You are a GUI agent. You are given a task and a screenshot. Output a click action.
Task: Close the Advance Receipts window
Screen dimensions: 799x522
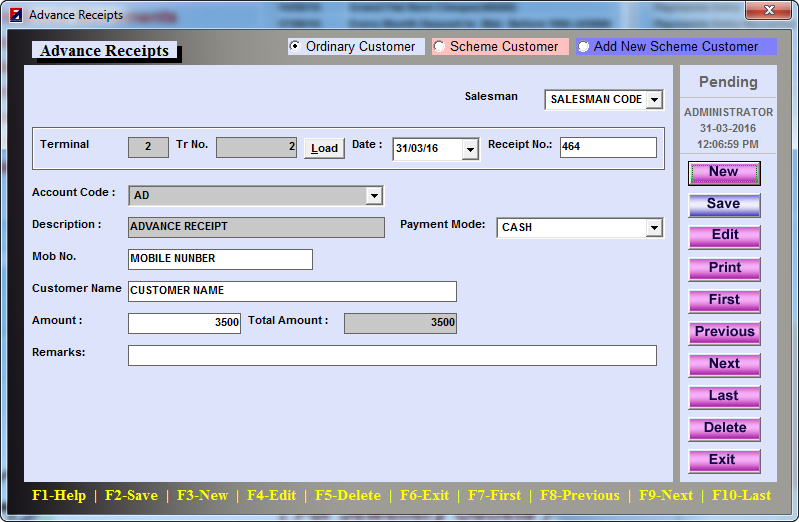point(768,11)
